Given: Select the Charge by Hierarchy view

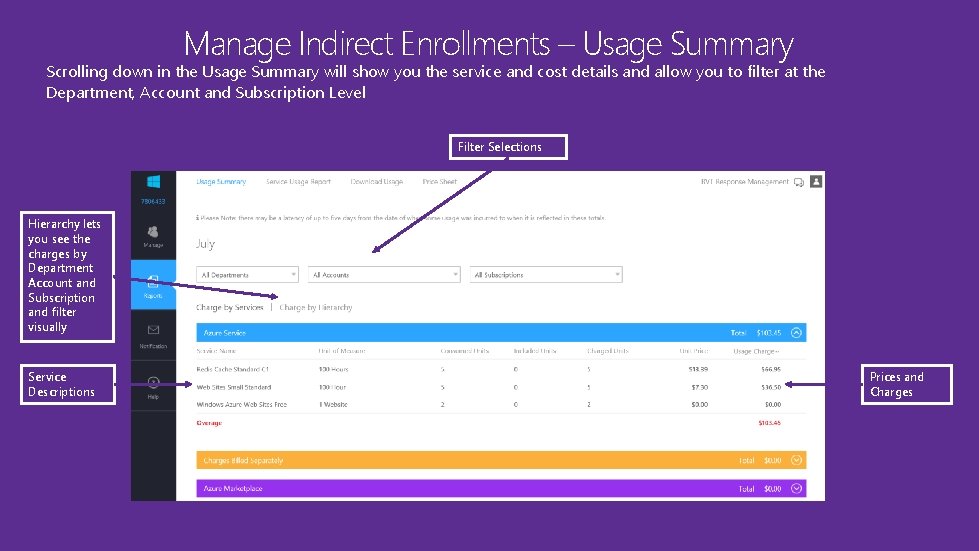Looking at the screenshot, I should 316,308.
